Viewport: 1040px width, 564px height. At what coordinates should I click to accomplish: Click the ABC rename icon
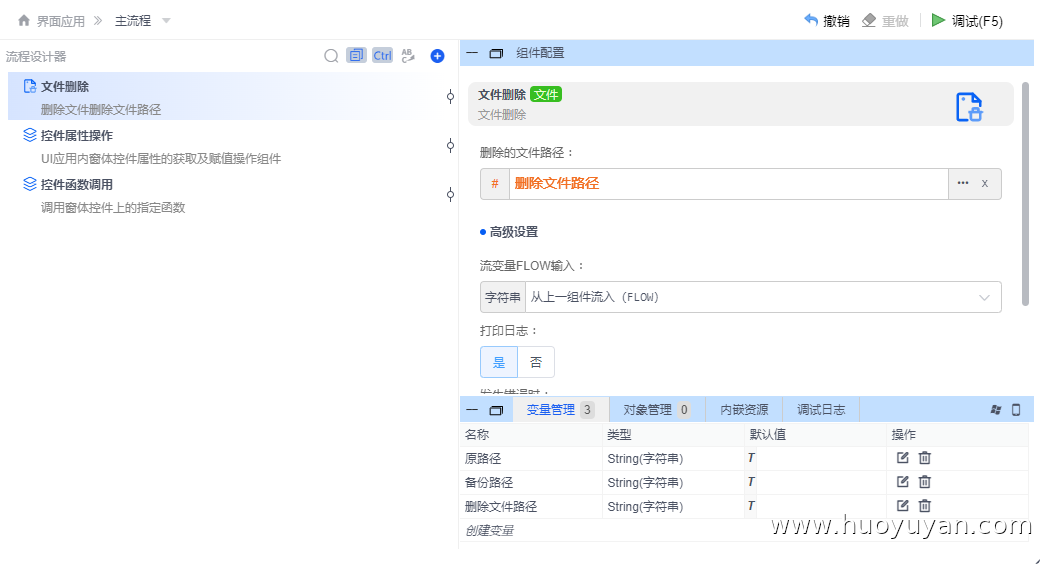click(x=408, y=56)
